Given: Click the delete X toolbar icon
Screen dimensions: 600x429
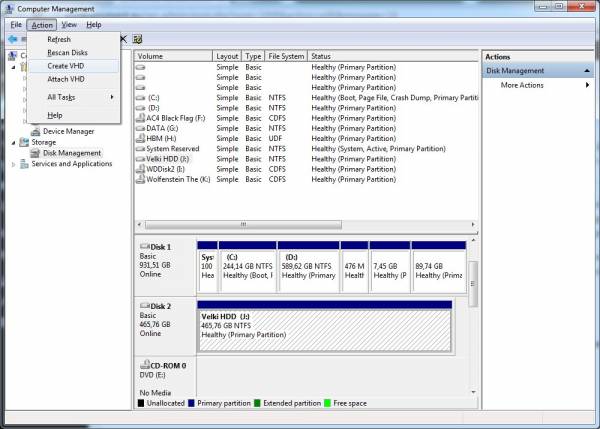Looking at the screenshot, I should (124, 39).
